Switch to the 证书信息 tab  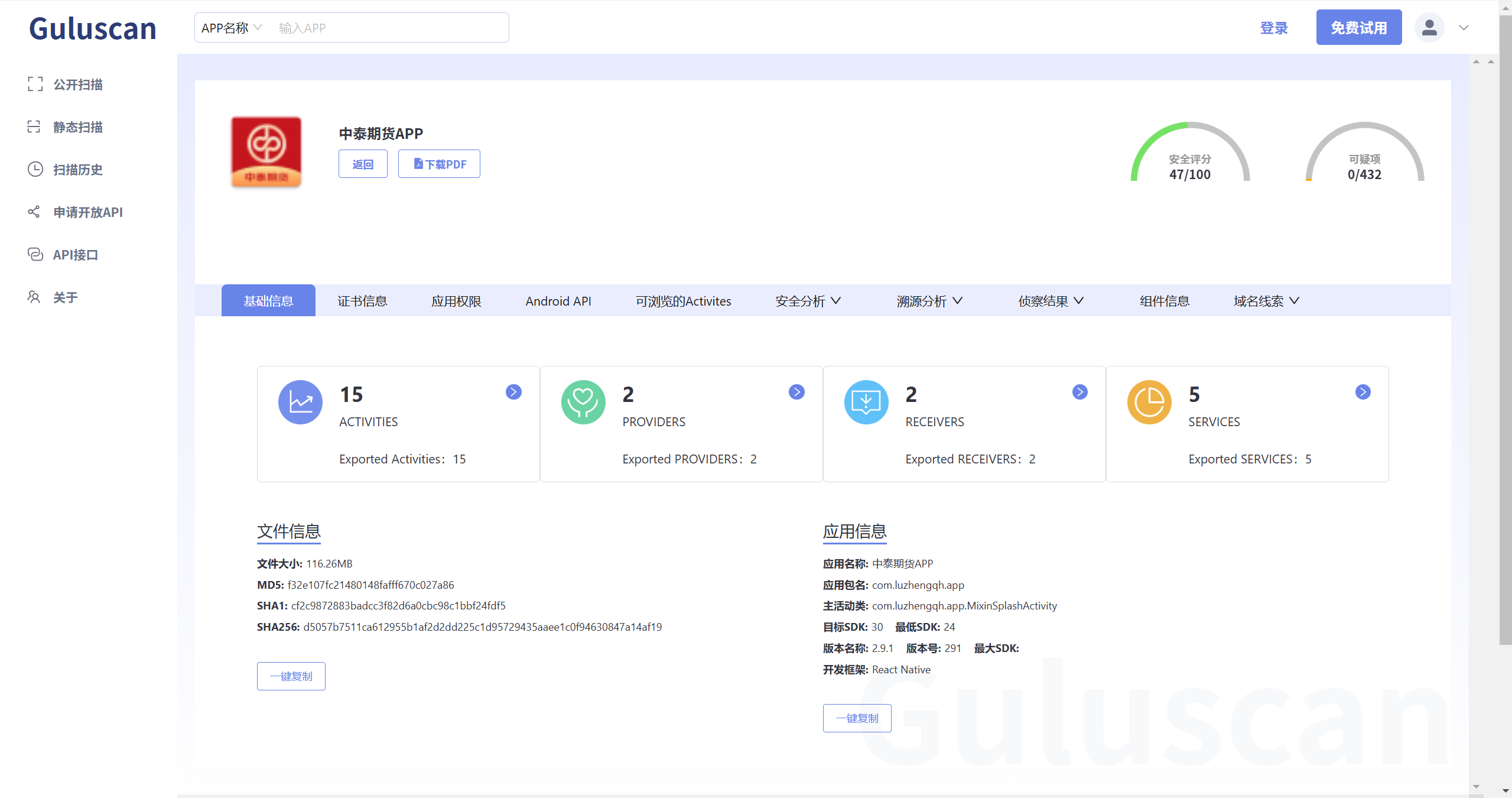point(362,301)
